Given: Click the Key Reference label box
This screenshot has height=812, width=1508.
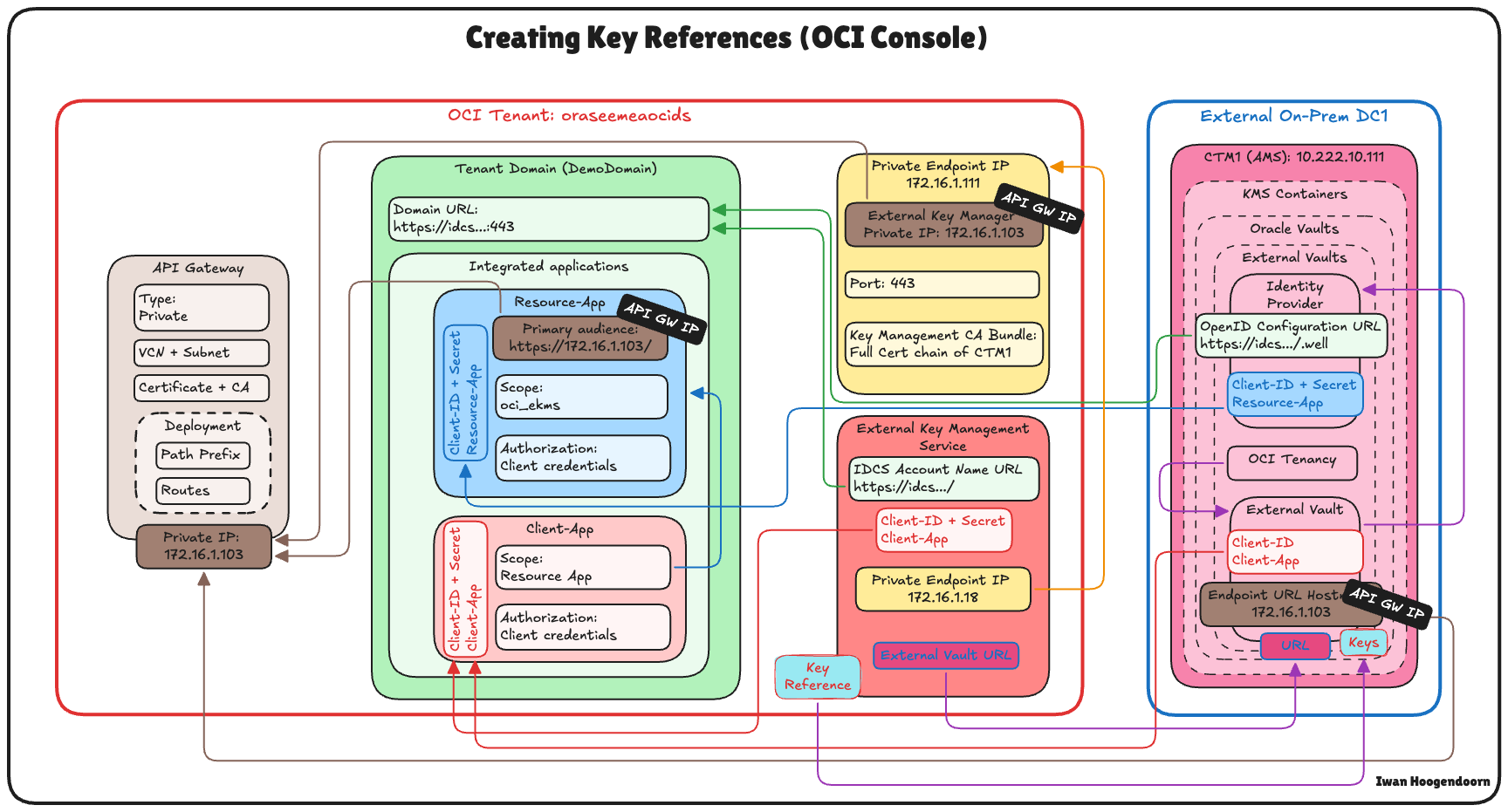Looking at the screenshot, I should [x=817, y=677].
